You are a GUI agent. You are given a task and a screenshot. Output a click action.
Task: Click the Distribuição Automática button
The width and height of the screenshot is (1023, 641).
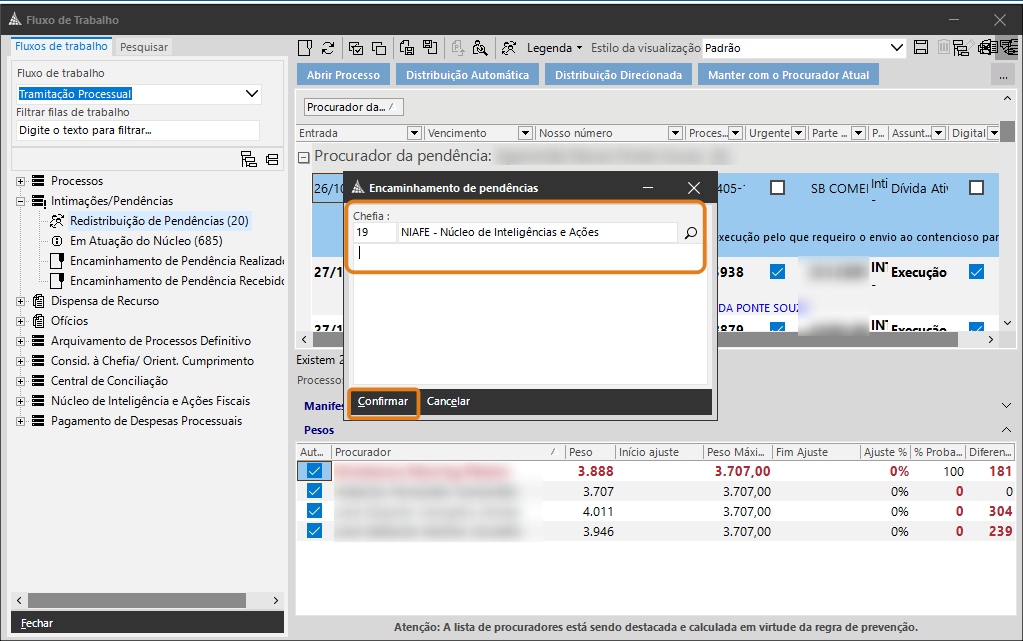468,75
